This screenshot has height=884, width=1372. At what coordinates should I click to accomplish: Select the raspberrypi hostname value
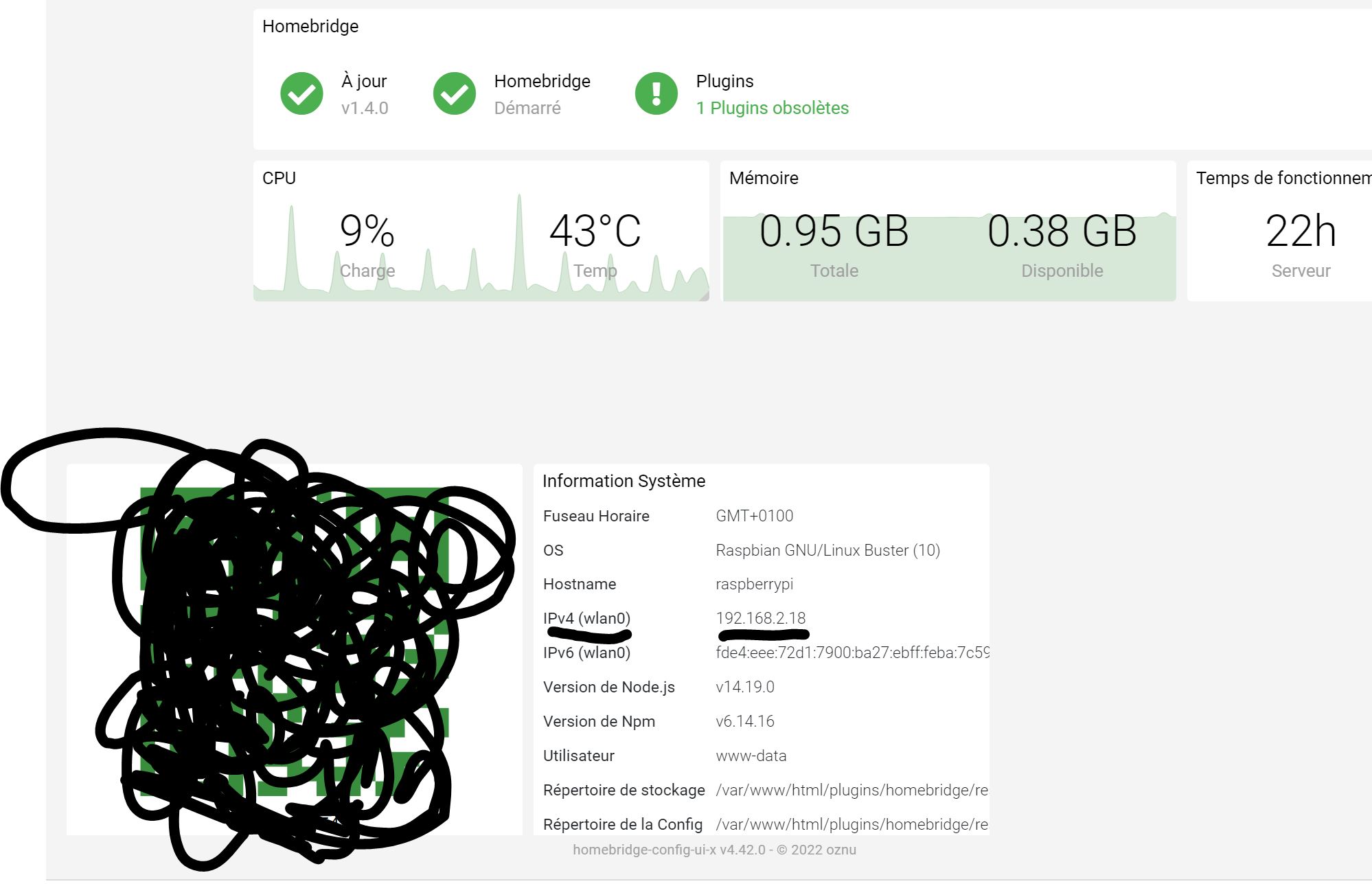754,584
